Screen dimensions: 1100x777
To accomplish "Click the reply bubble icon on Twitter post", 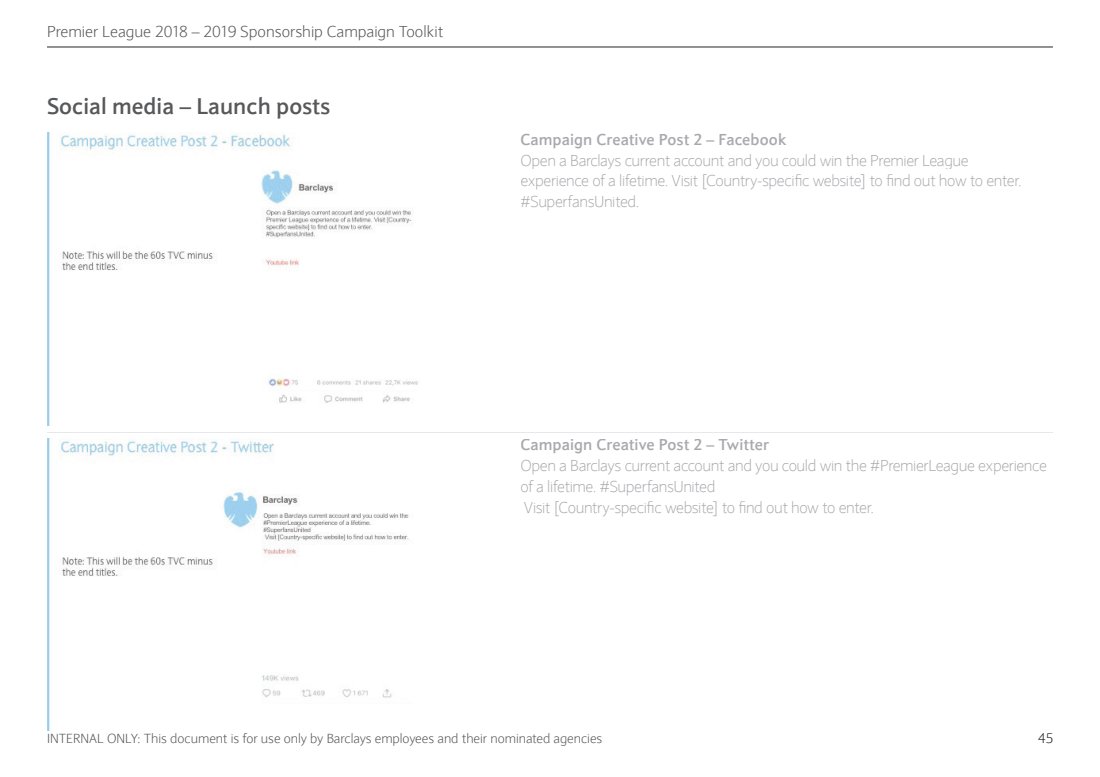I will point(266,693).
